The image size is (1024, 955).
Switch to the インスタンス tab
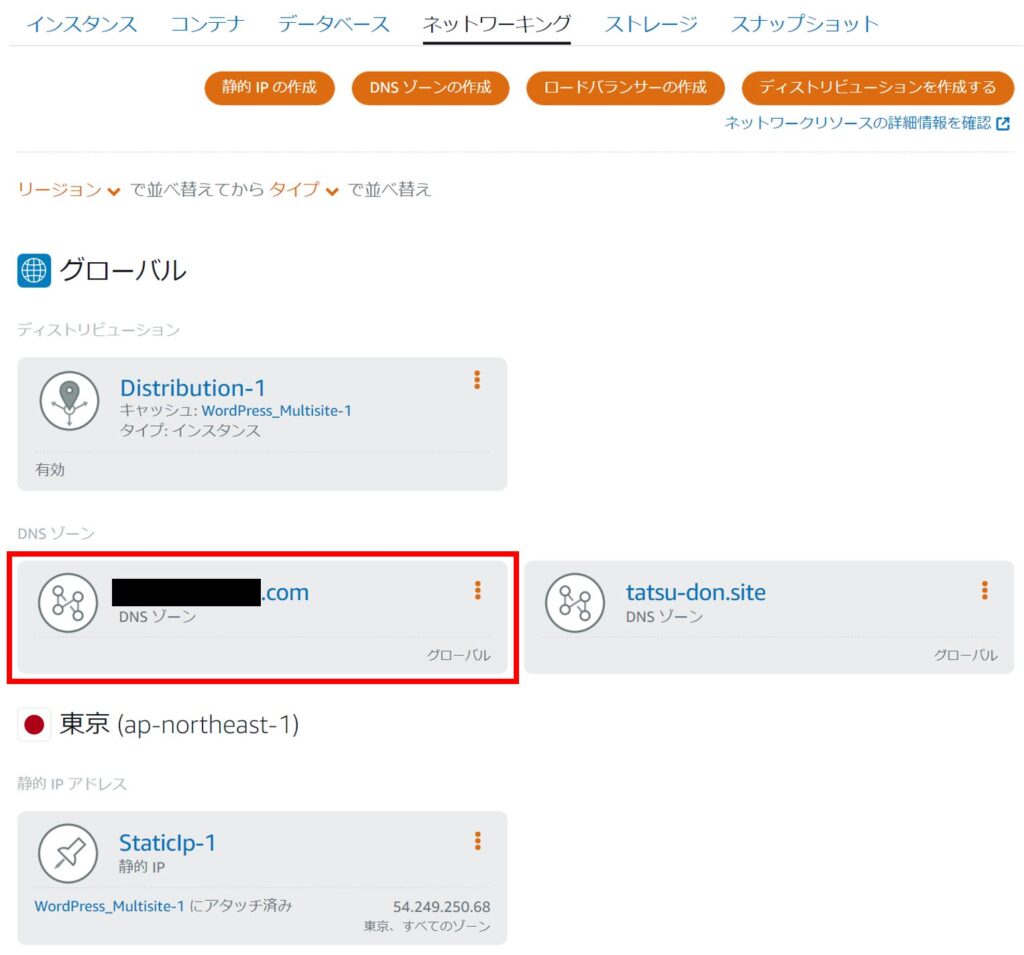tap(81, 24)
